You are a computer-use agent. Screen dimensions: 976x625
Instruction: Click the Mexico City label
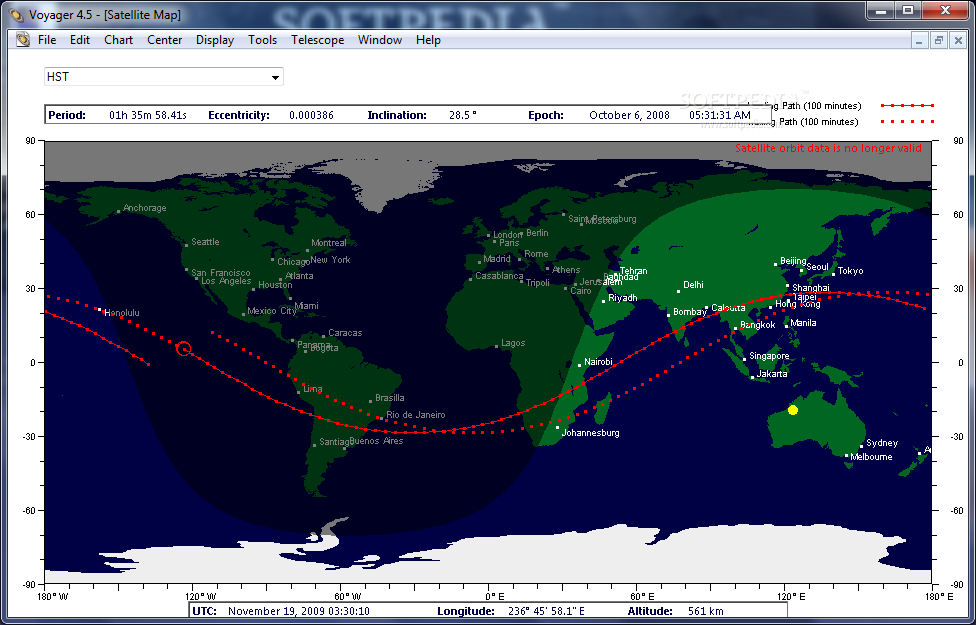271,311
